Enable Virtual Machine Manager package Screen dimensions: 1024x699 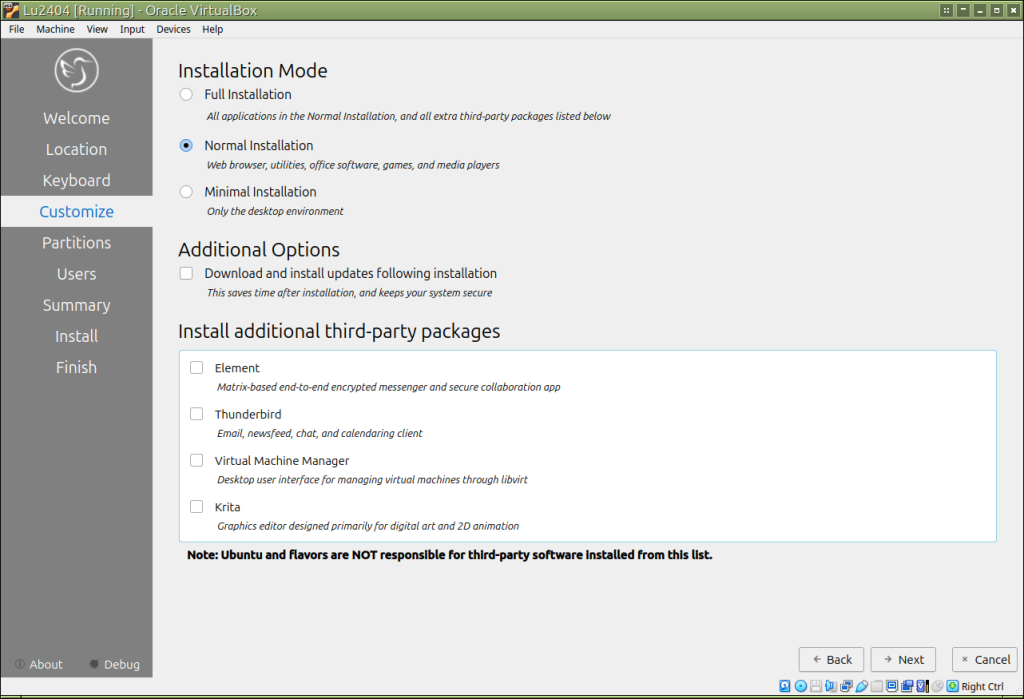(x=196, y=461)
